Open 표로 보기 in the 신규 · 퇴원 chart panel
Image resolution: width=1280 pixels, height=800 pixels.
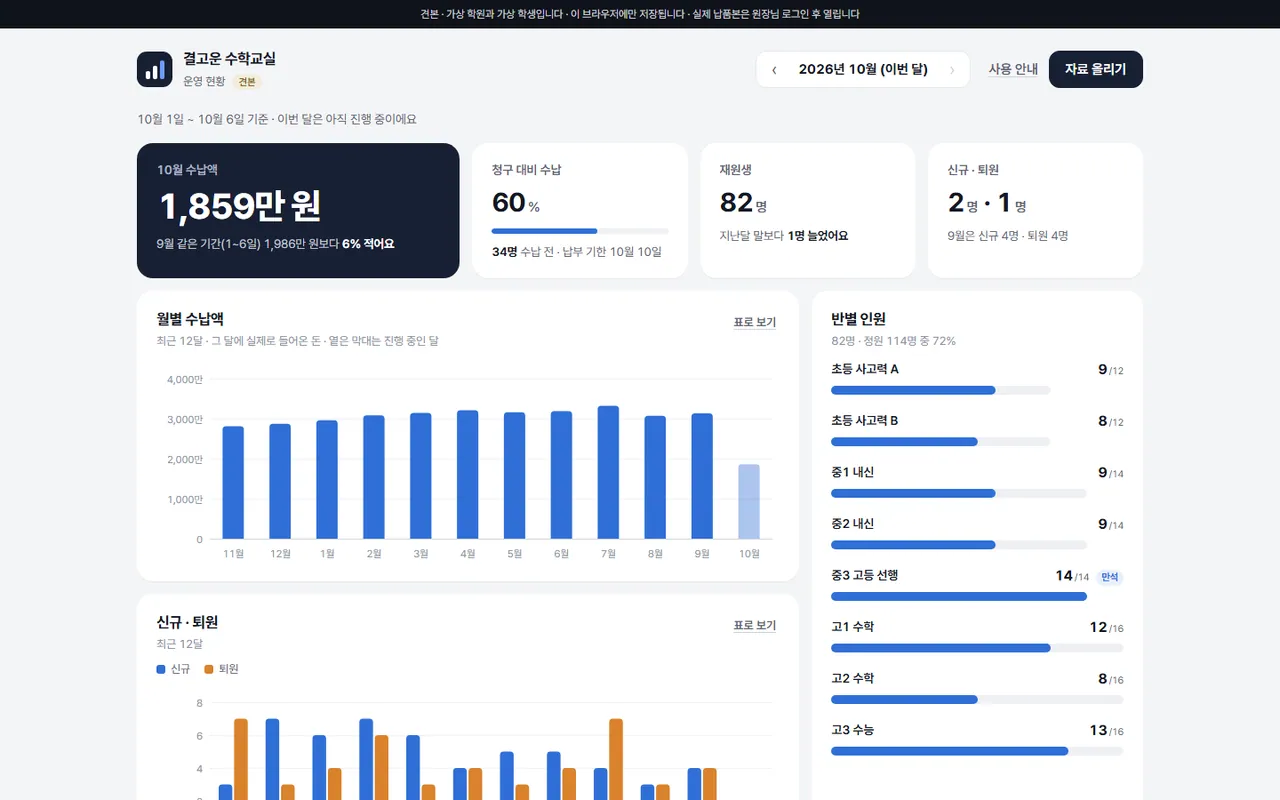click(x=755, y=625)
